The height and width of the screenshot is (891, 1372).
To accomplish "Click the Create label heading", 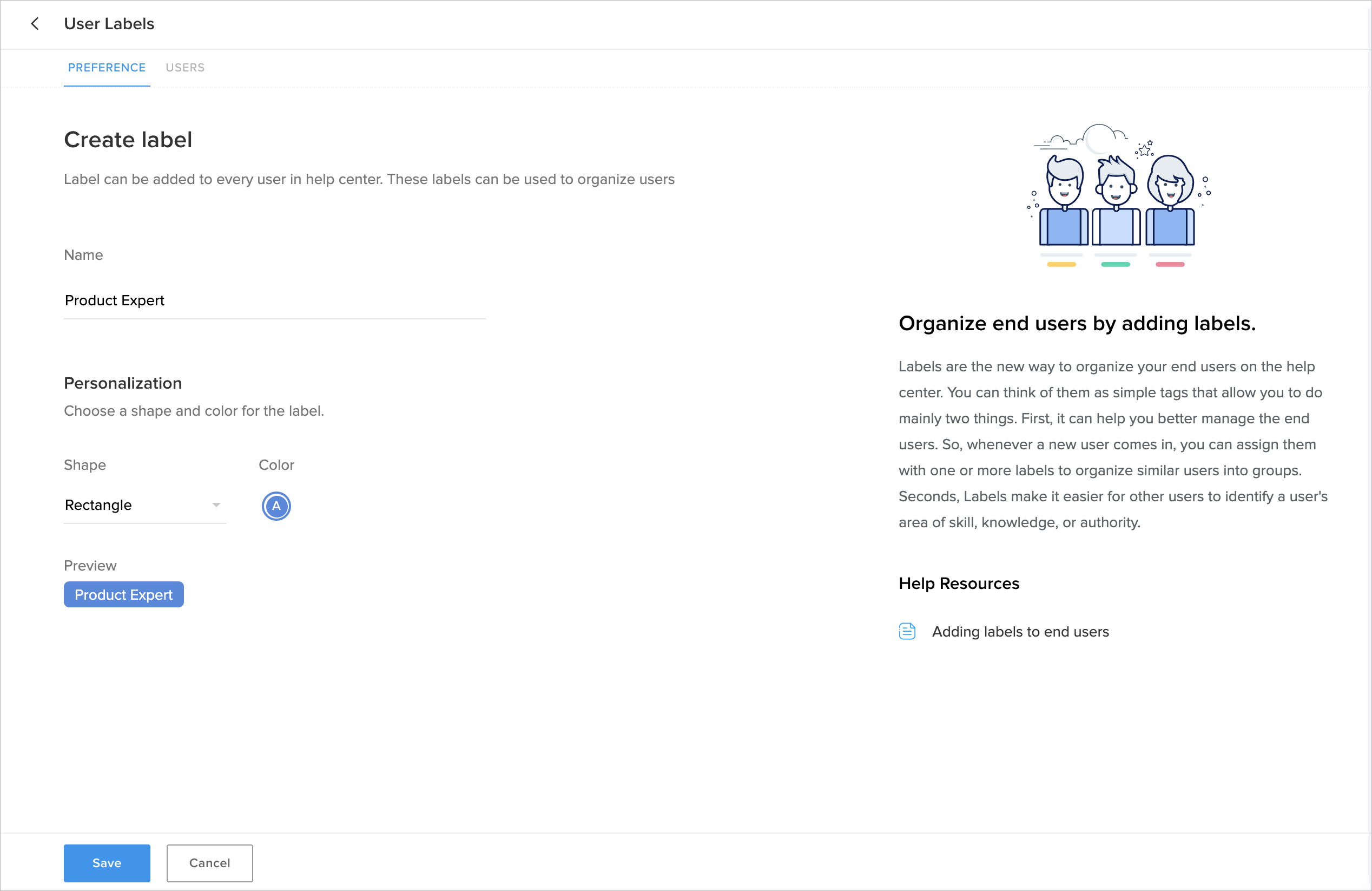I will click(128, 140).
